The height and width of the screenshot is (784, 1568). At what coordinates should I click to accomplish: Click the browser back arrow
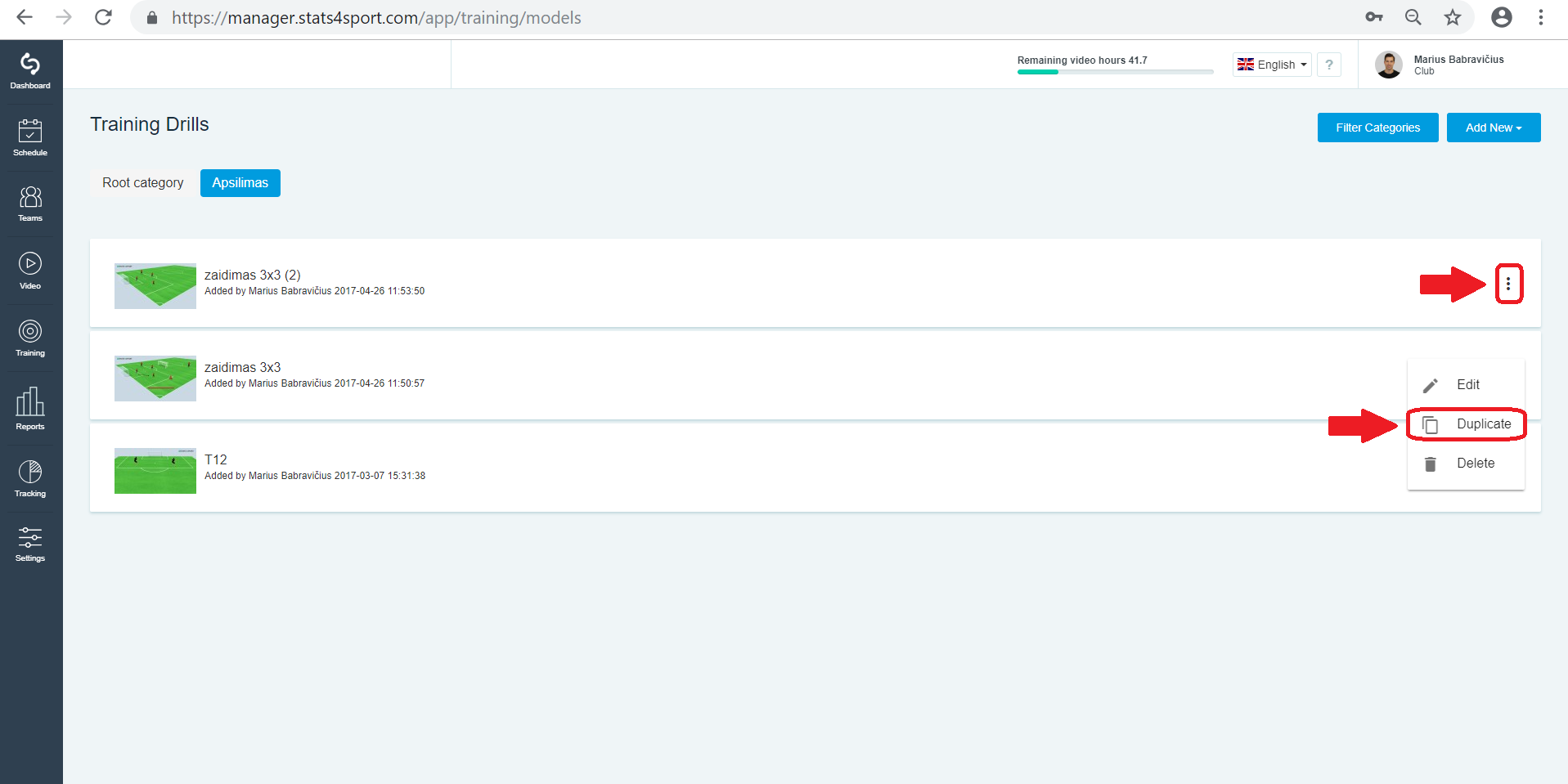click(x=25, y=17)
